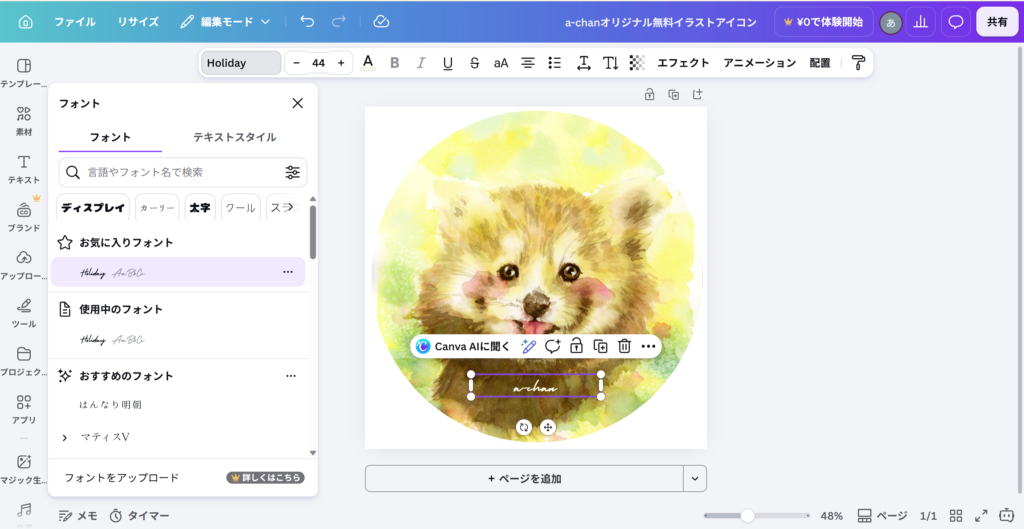Open the add page dropdown arrow
1024x529 pixels.
(695, 479)
